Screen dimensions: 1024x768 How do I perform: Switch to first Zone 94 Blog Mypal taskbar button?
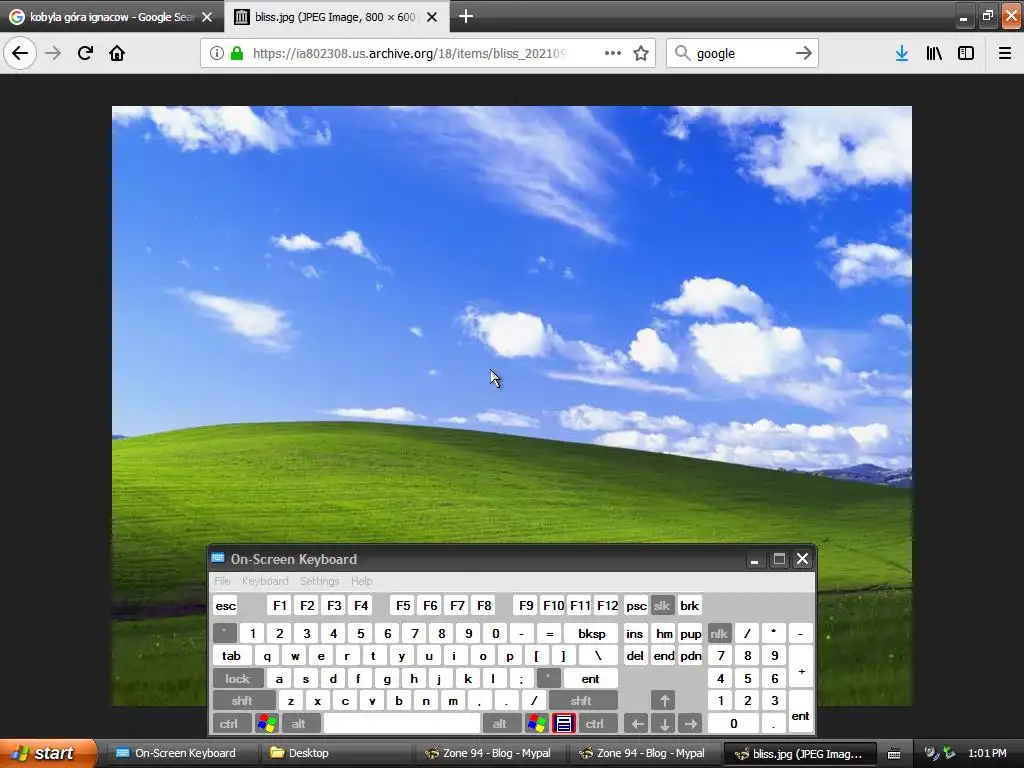pyautogui.click(x=491, y=753)
